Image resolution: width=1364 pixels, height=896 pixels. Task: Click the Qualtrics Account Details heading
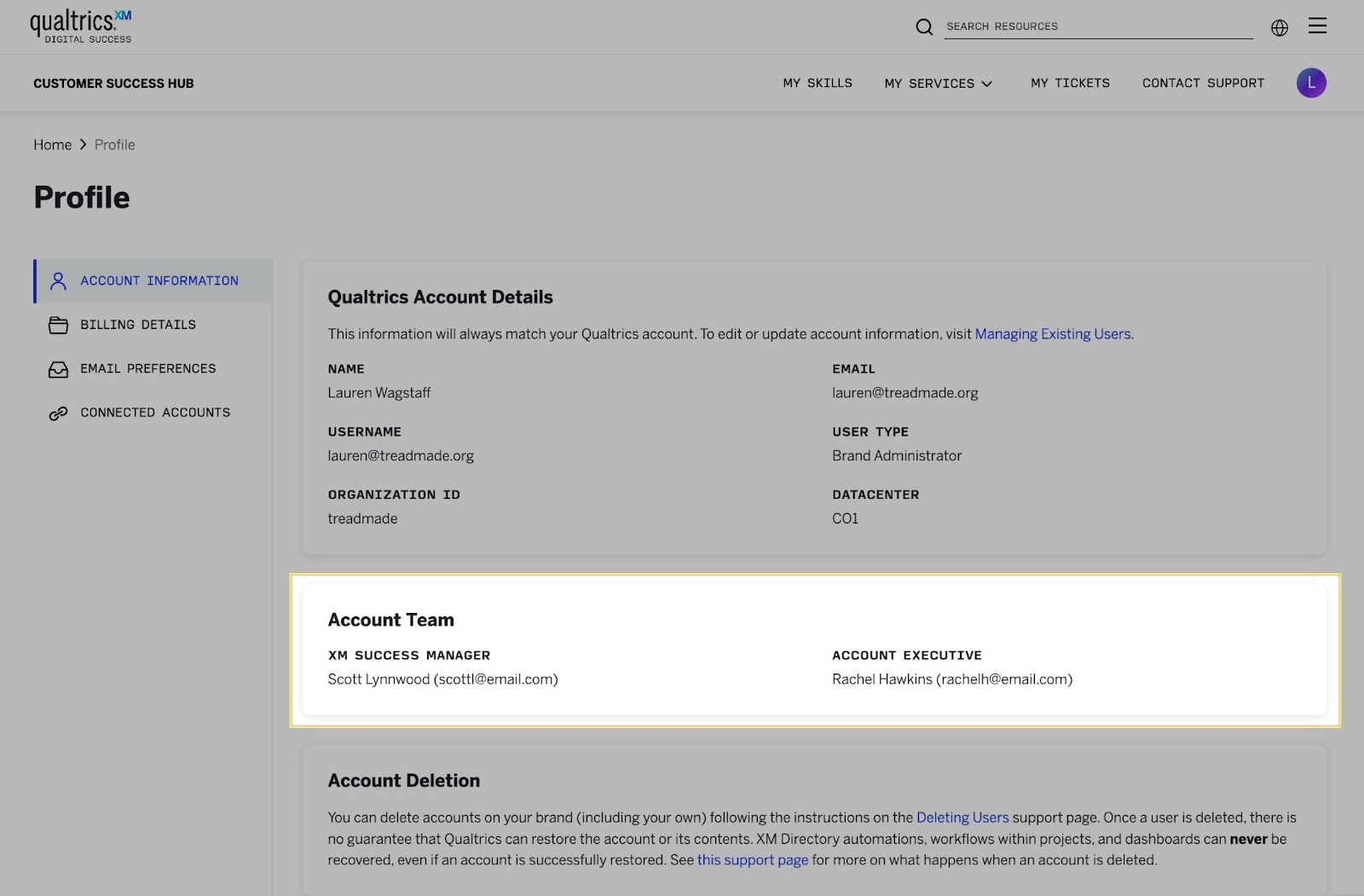tap(441, 298)
